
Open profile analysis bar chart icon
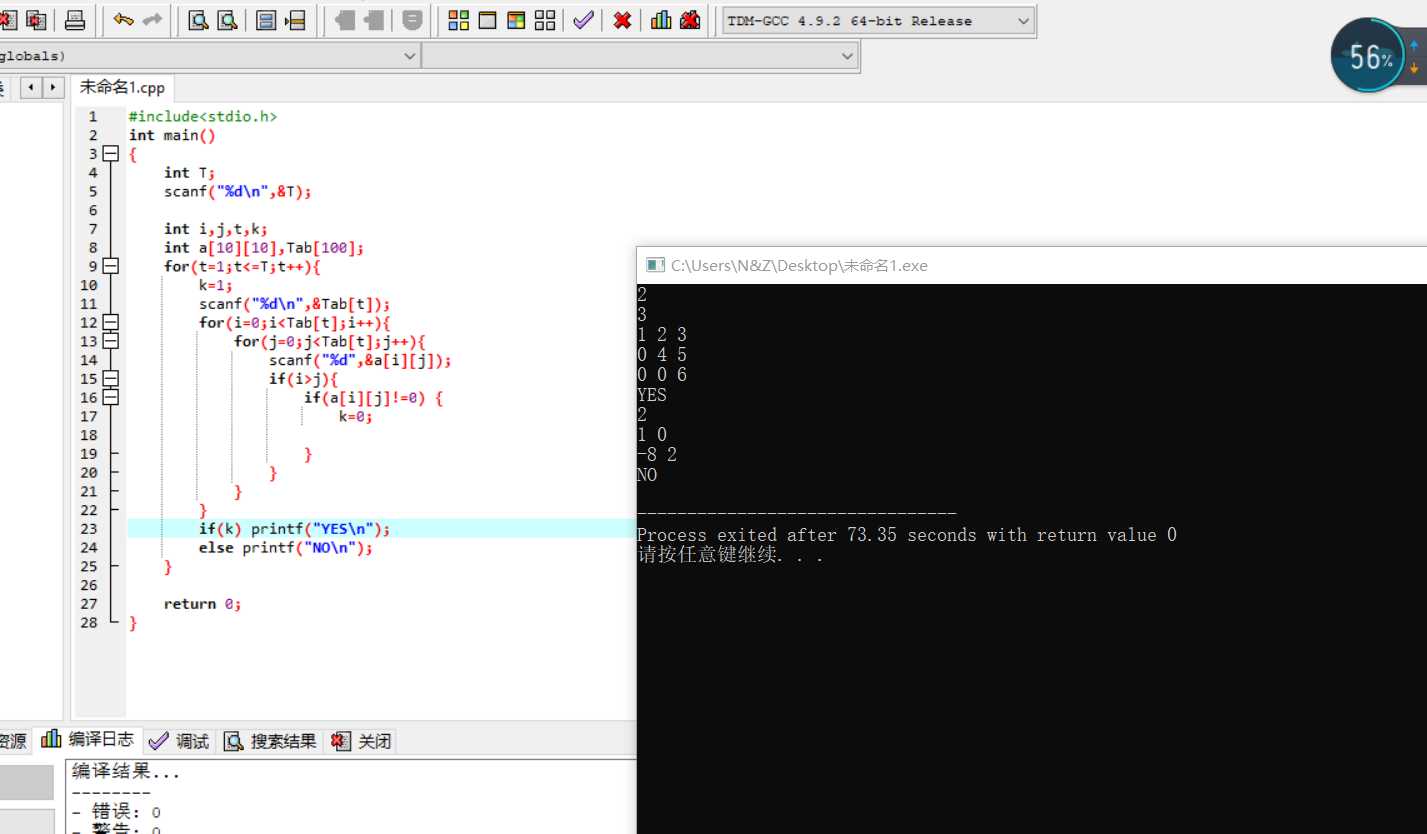pos(661,20)
